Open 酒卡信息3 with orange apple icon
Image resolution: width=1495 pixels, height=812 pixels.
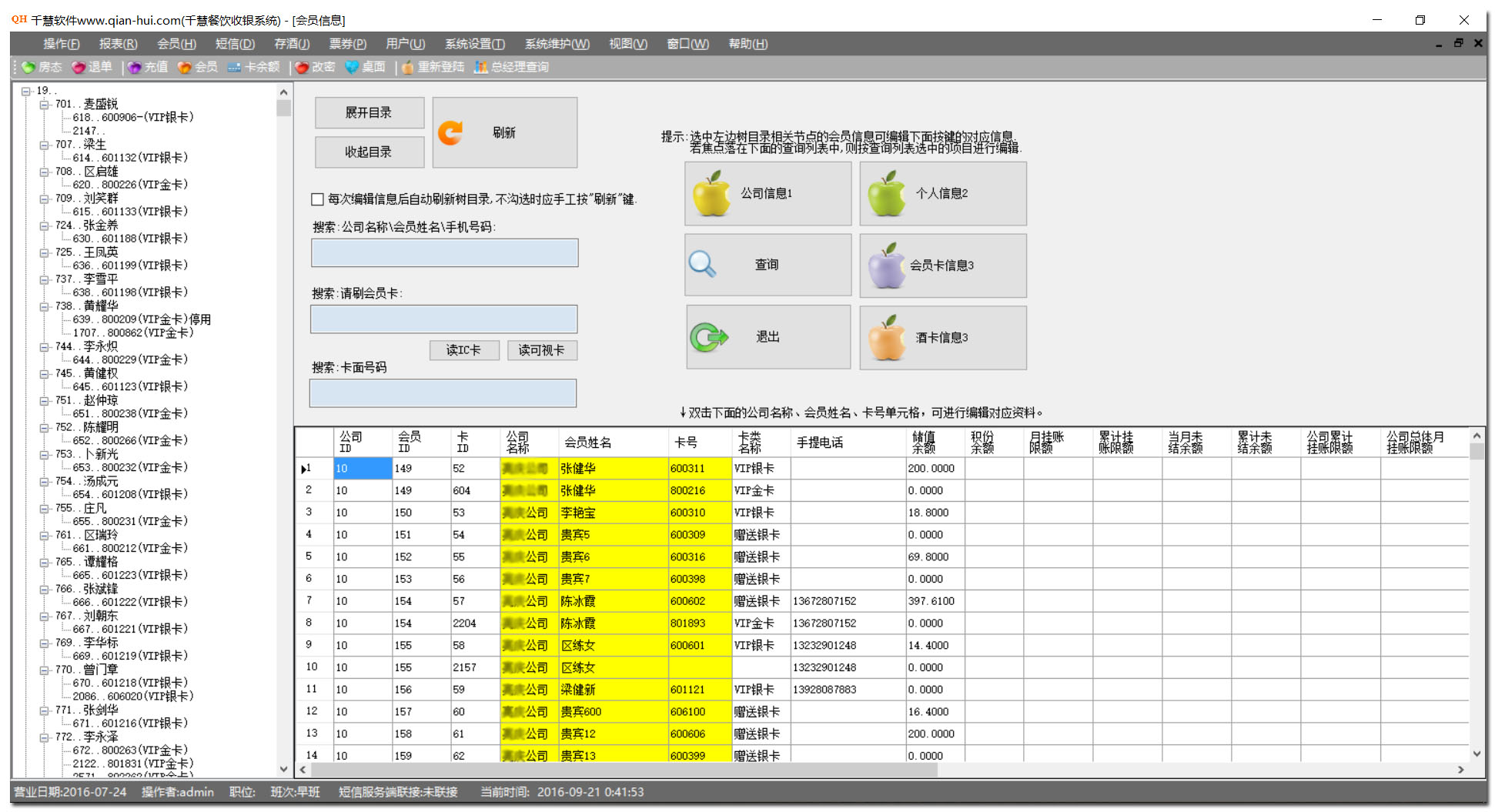[942, 338]
